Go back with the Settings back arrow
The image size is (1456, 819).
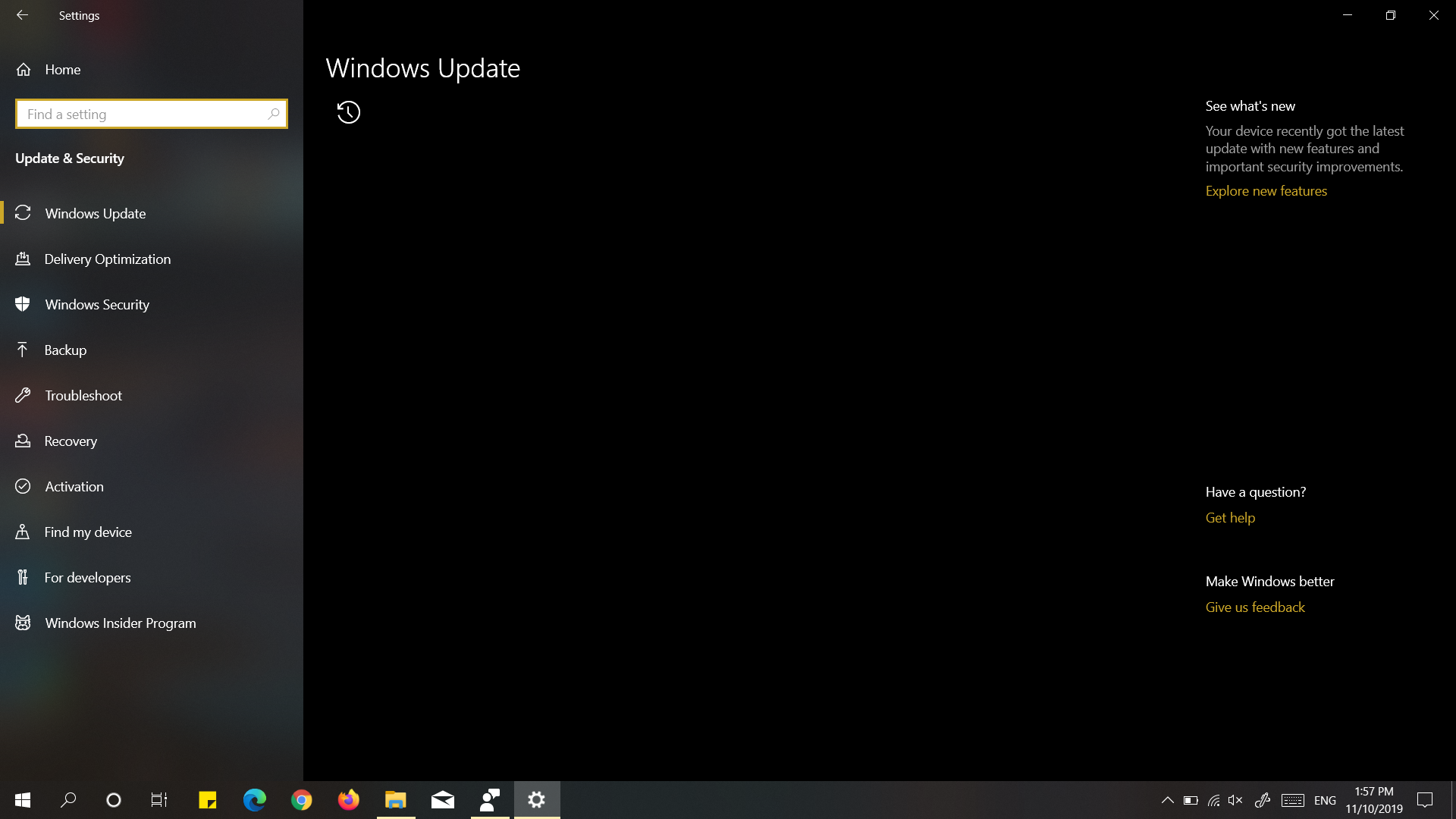click(x=22, y=15)
